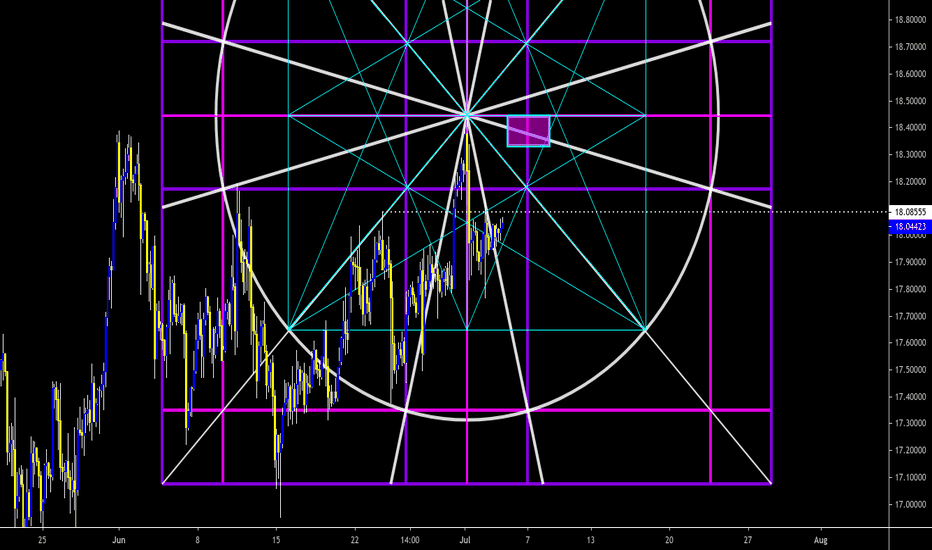Click the date label 20 on time axis
The image size is (932, 550).
tap(669, 540)
